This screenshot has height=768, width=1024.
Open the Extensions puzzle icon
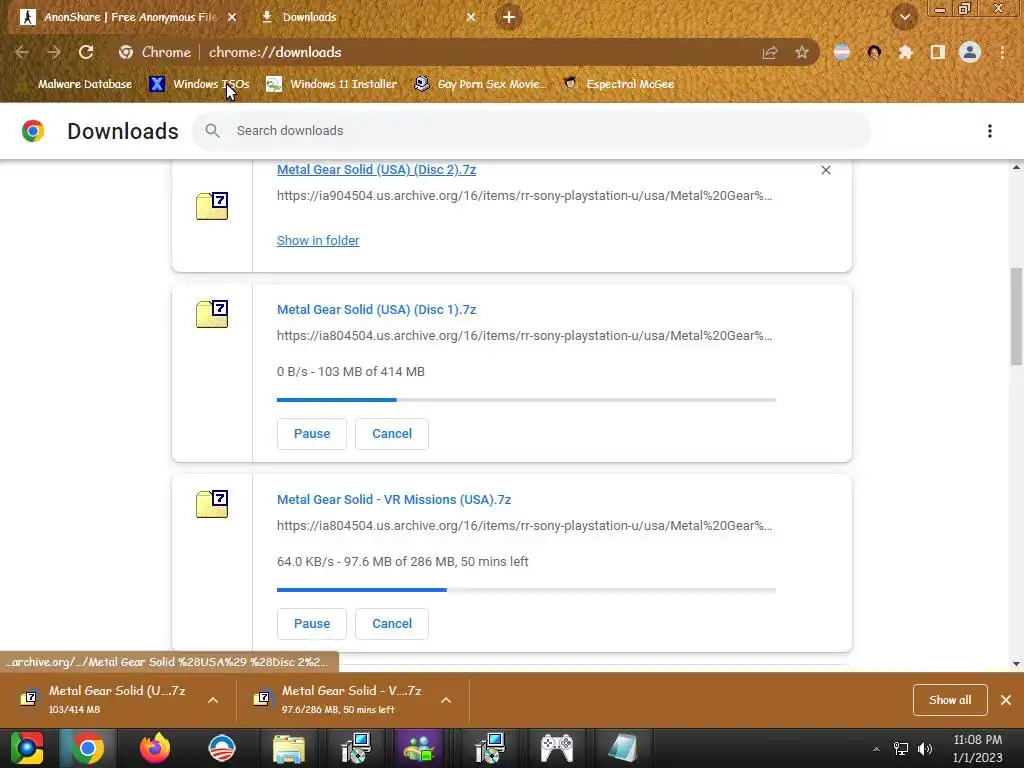pos(905,52)
